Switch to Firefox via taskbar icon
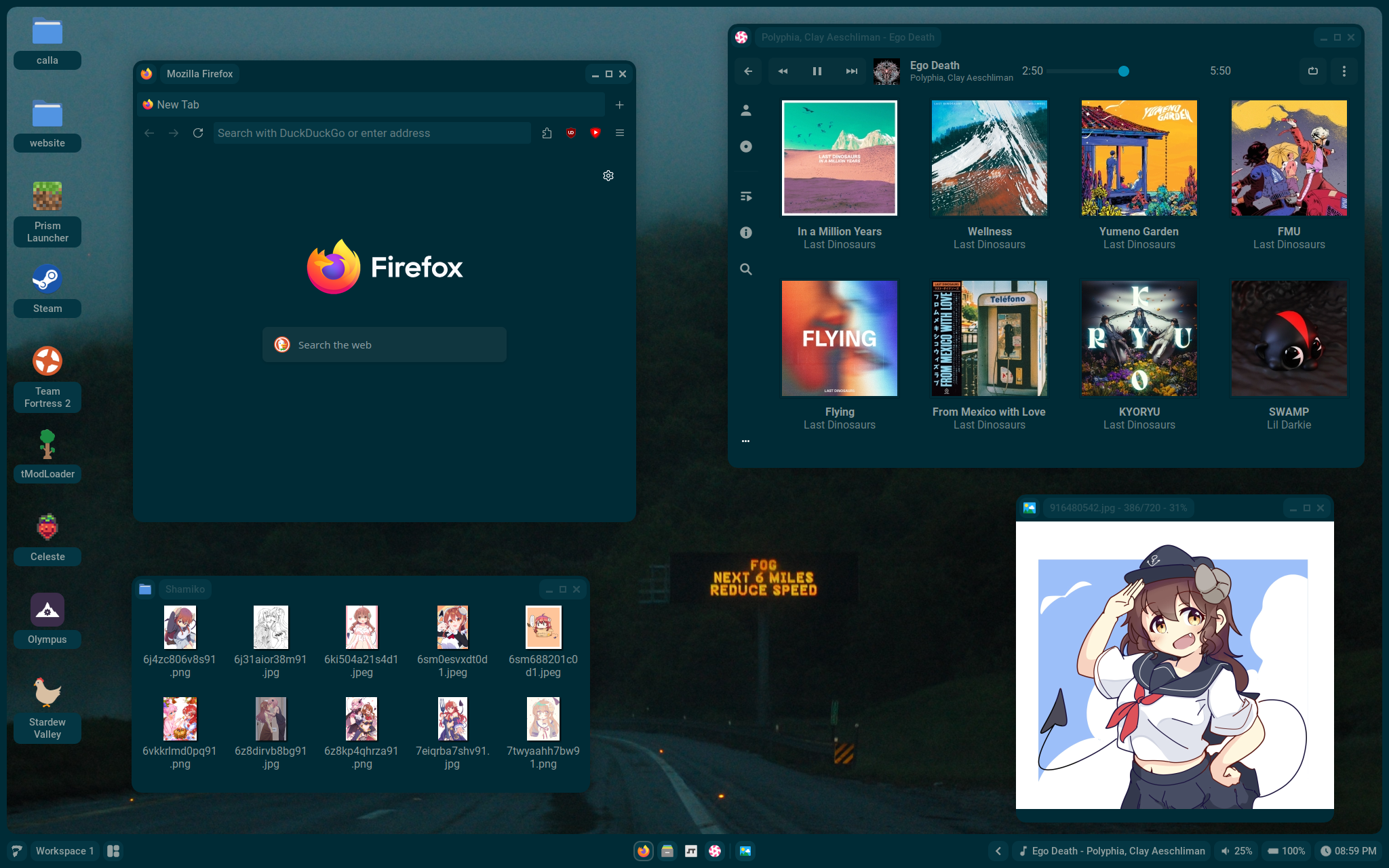 coord(644,851)
